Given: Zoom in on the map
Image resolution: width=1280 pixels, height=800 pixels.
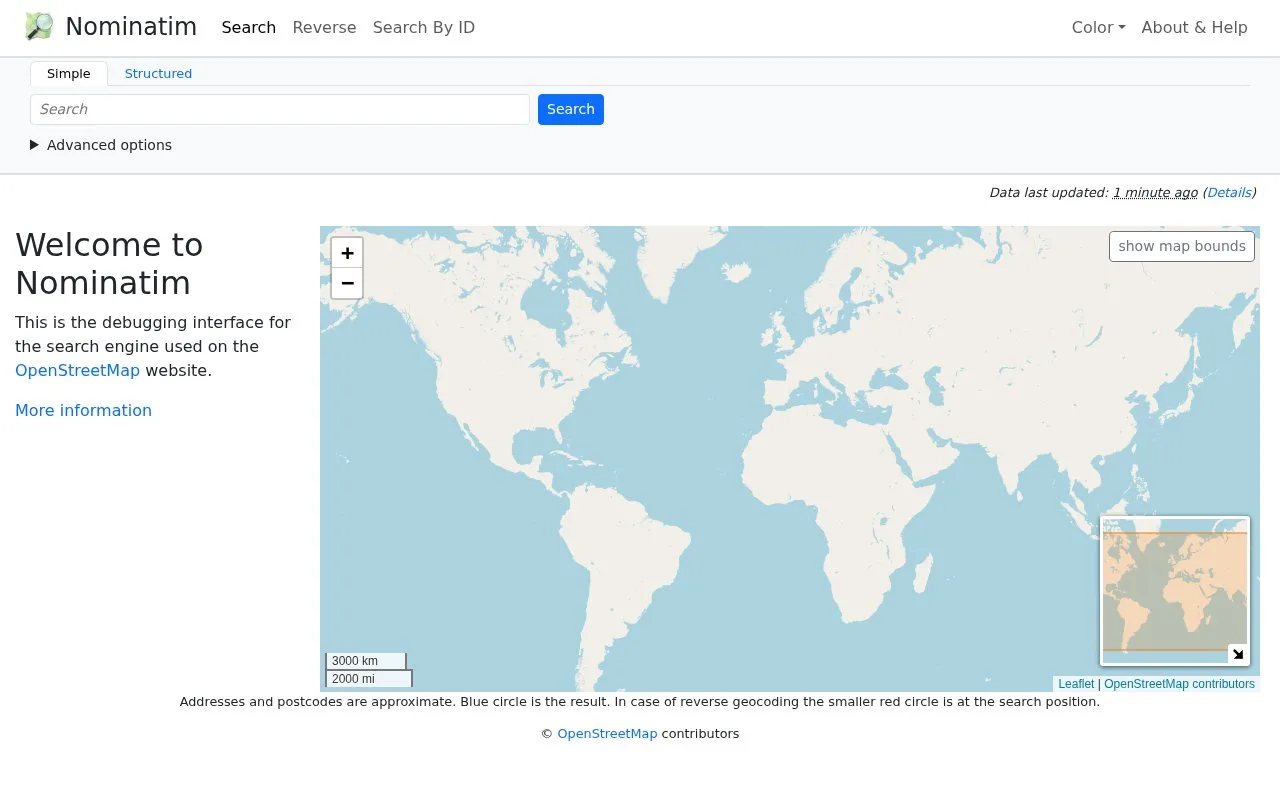Looking at the screenshot, I should click(347, 253).
